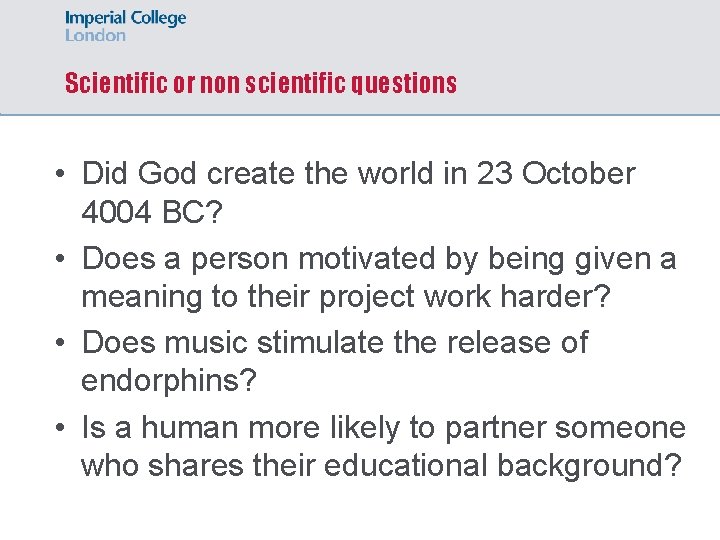Click the word 'Scientific' in the heading
This screenshot has width=720, height=540.
tap(116, 83)
